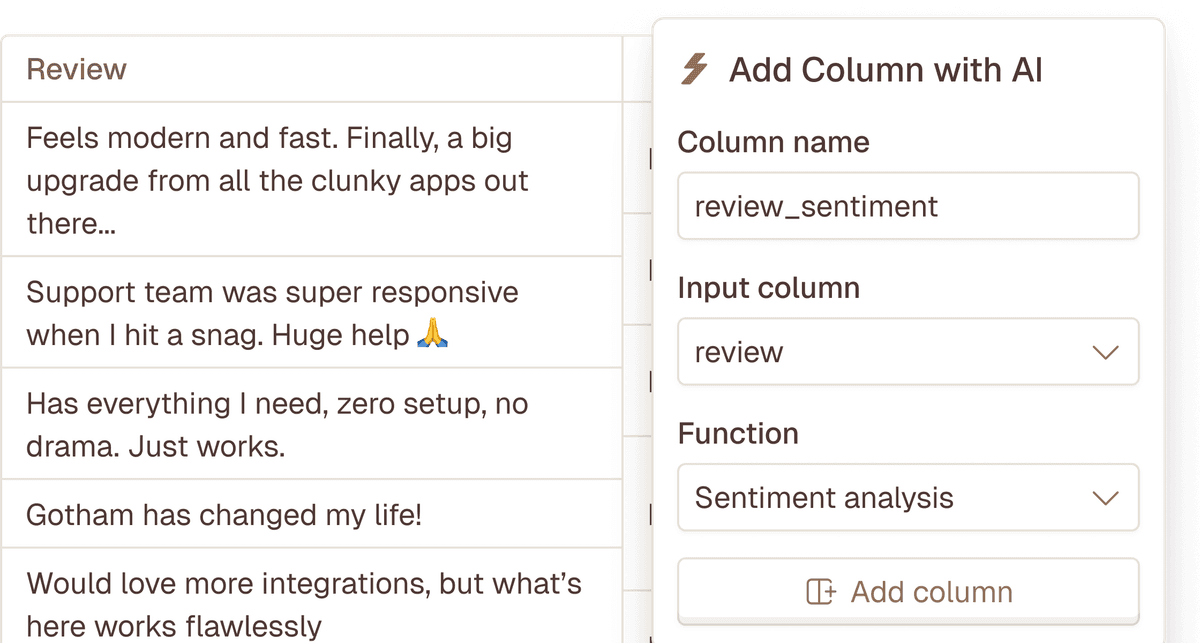1200x643 pixels.
Task: Click the chevron arrow in the Input column field
Action: (1105, 352)
